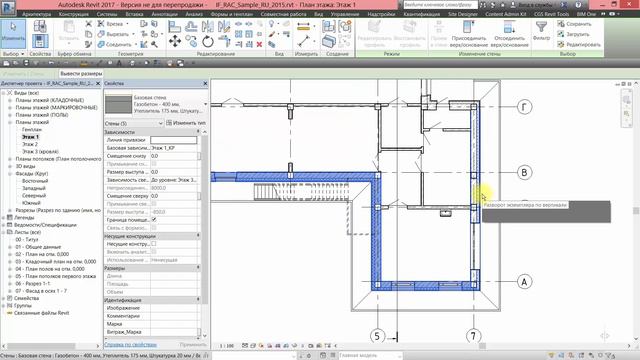The height and width of the screenshot is (360, 640).
Task: Click grid bubble Г in the drawing
Action: click(524, 107)
